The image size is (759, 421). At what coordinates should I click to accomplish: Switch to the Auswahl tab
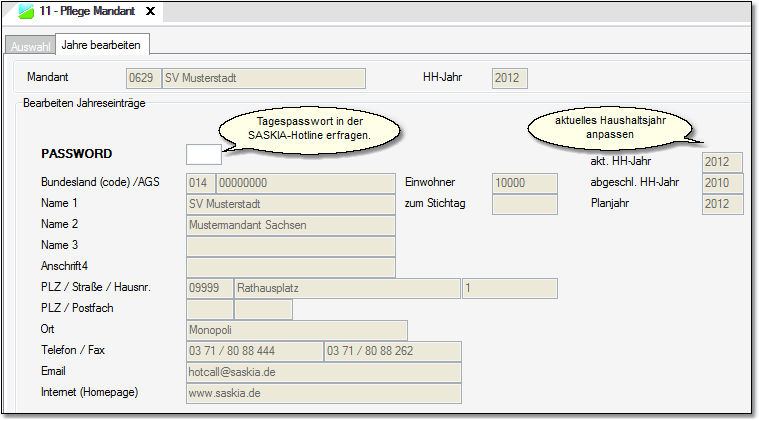point(30,46)
